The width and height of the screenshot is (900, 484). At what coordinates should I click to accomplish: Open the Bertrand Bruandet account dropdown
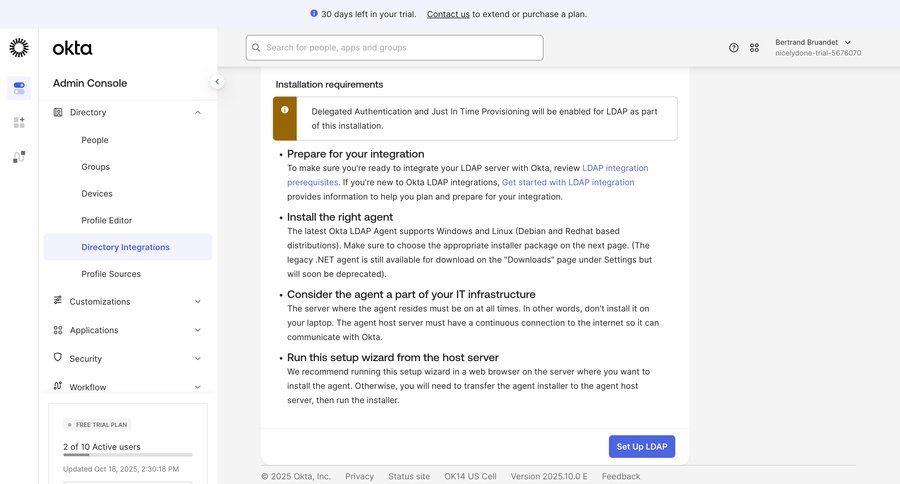[x=817, y=48]
